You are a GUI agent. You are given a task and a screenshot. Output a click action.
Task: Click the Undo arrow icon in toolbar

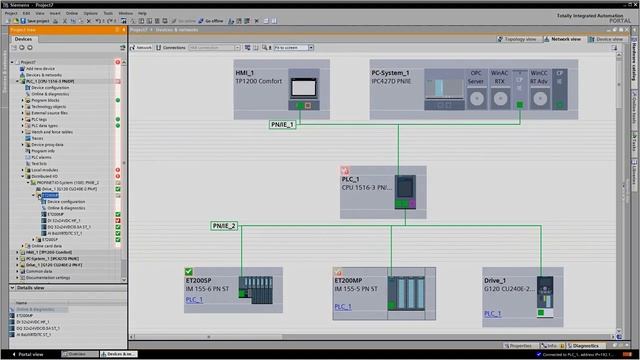pos(98,21)
